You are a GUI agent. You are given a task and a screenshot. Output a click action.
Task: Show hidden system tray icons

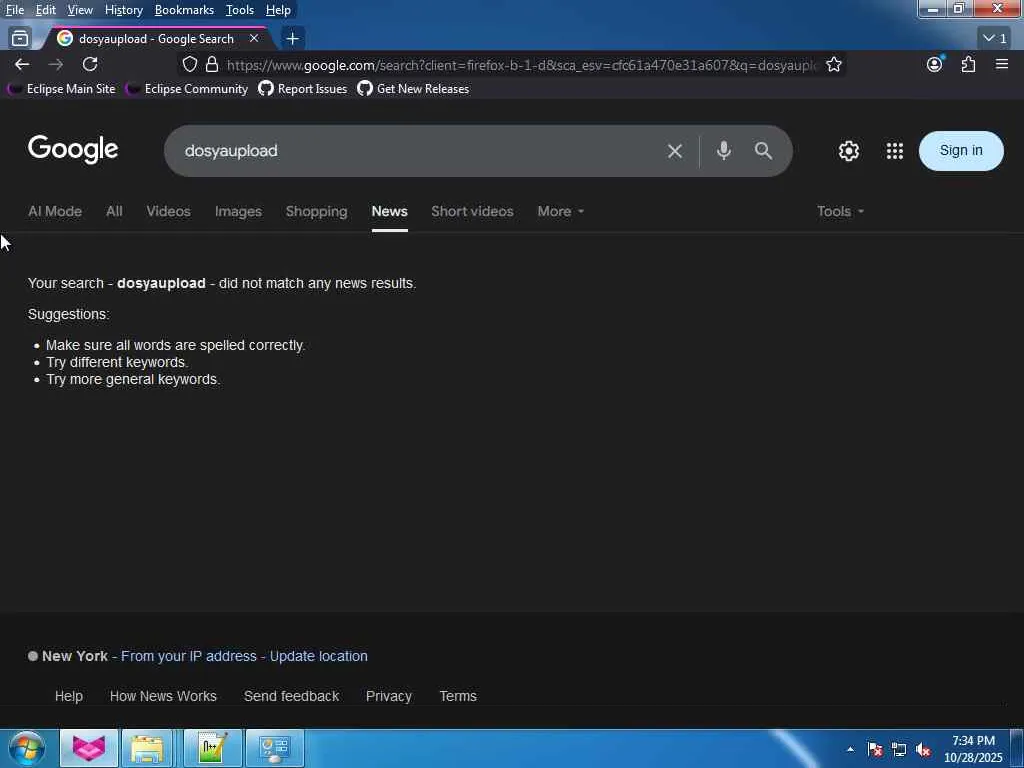tap(850, 749)
